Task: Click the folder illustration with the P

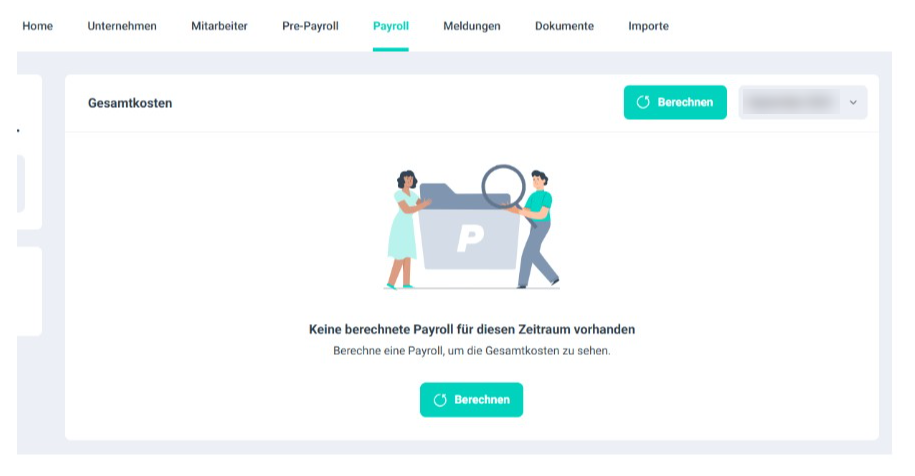Action: coord(470,228)
